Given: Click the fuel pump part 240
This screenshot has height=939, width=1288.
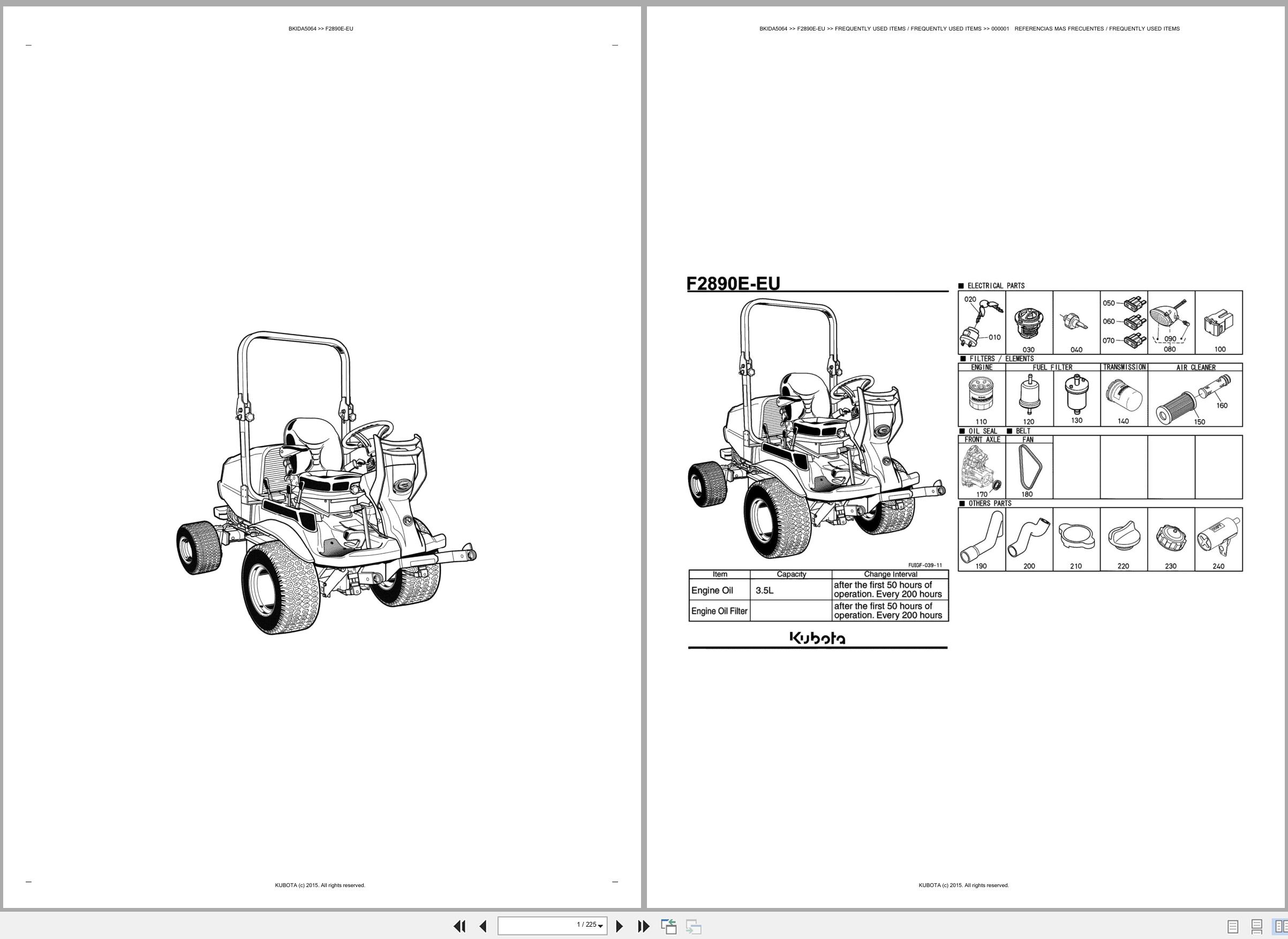Looking at the screenshot, I should (x=1217, y=538).
